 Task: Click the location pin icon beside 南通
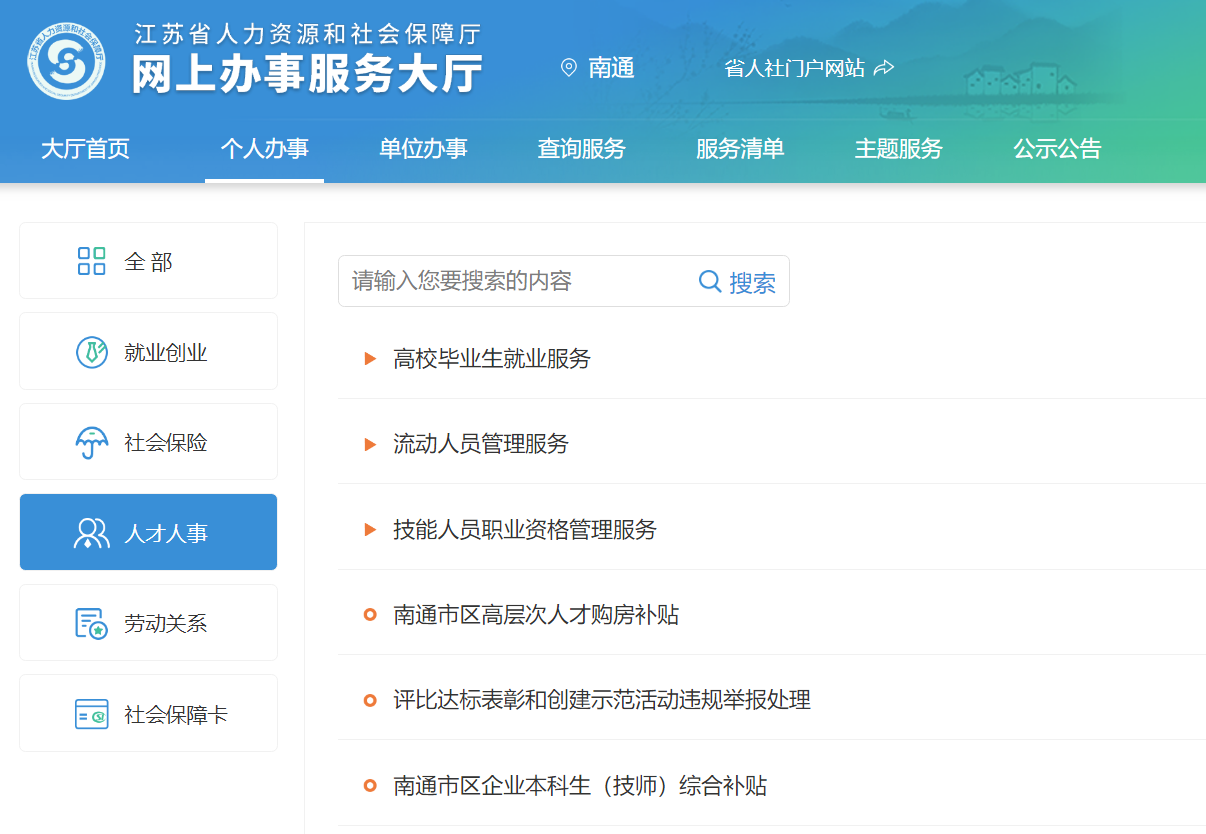569,68
